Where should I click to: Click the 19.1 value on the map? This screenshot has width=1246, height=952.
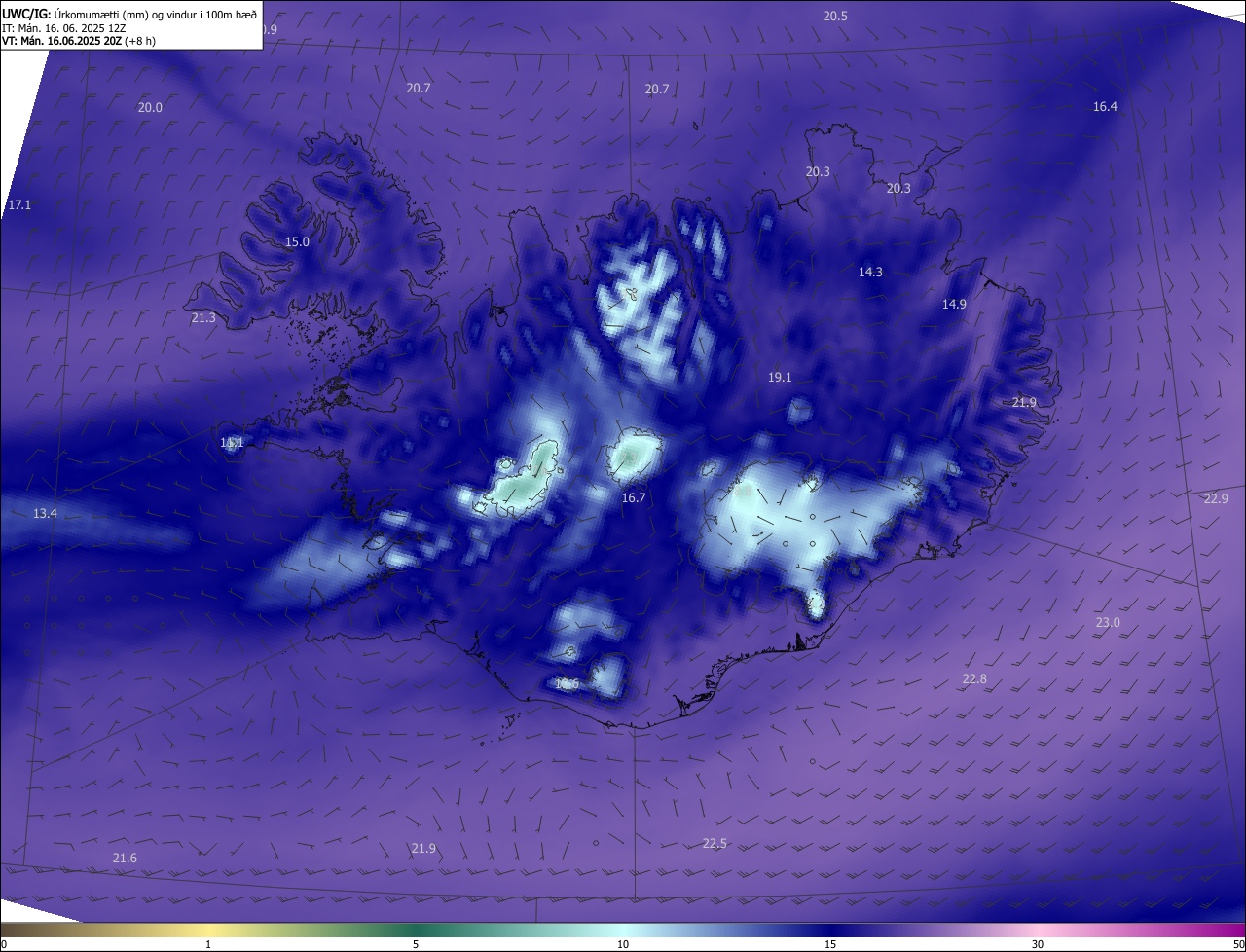pos(780,378)
